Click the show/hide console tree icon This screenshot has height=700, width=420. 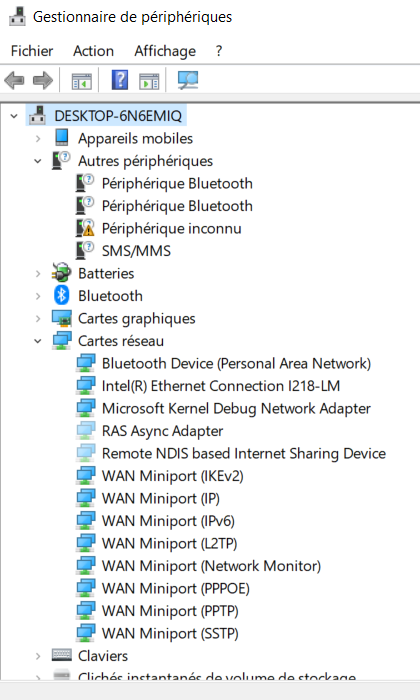click(x=82, y=81)
